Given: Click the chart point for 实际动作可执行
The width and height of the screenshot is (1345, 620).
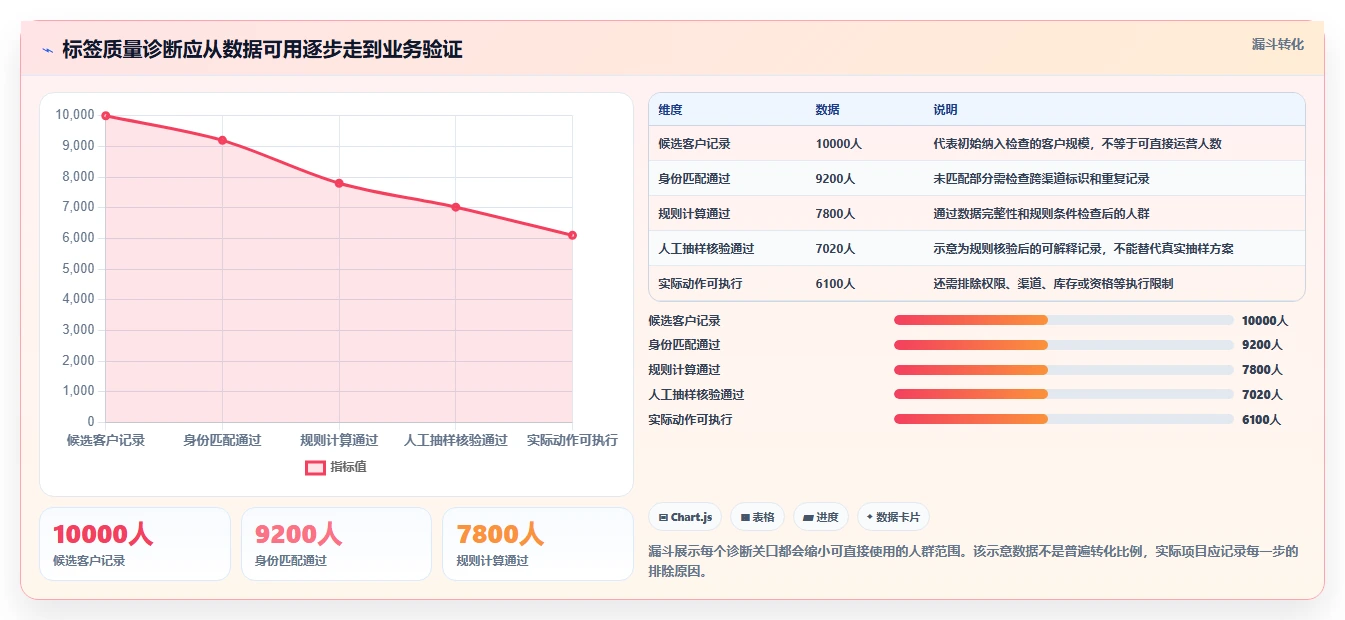Looking at the screenshot, I should pos(572,235).
